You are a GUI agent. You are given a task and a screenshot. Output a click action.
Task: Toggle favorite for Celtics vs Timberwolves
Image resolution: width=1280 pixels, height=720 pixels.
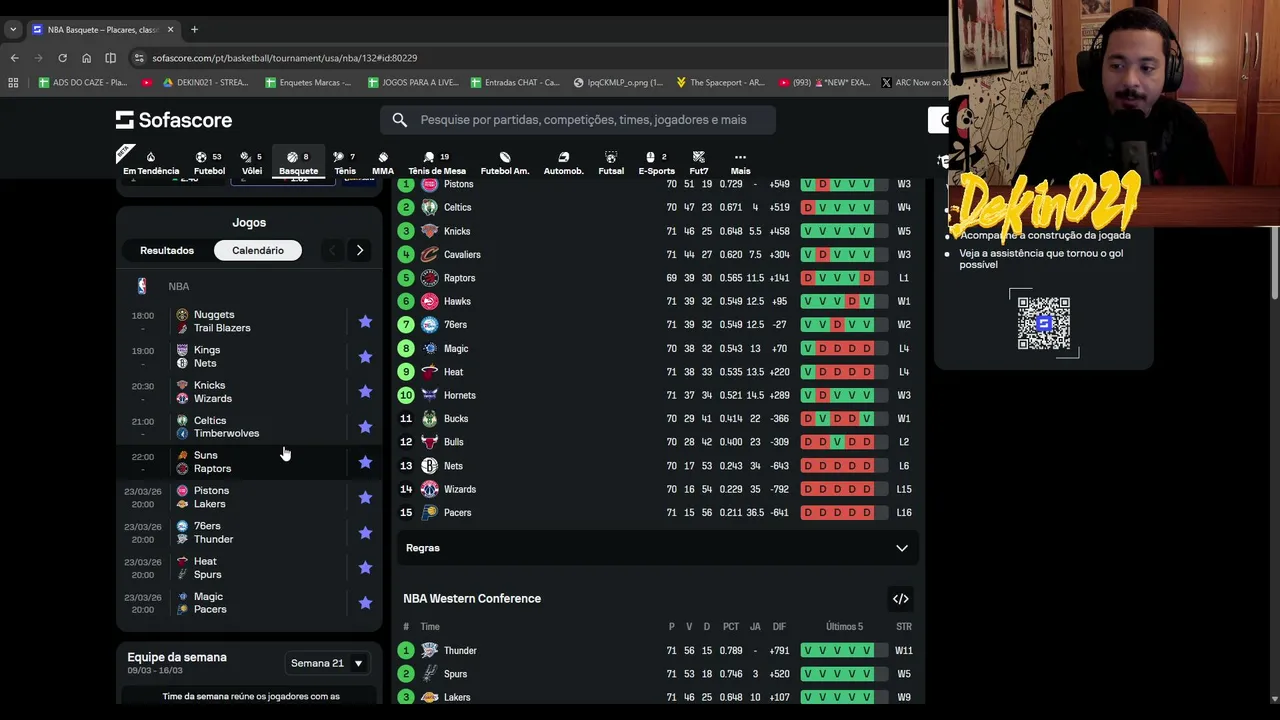pyautogui.click(x=365, y=427)
